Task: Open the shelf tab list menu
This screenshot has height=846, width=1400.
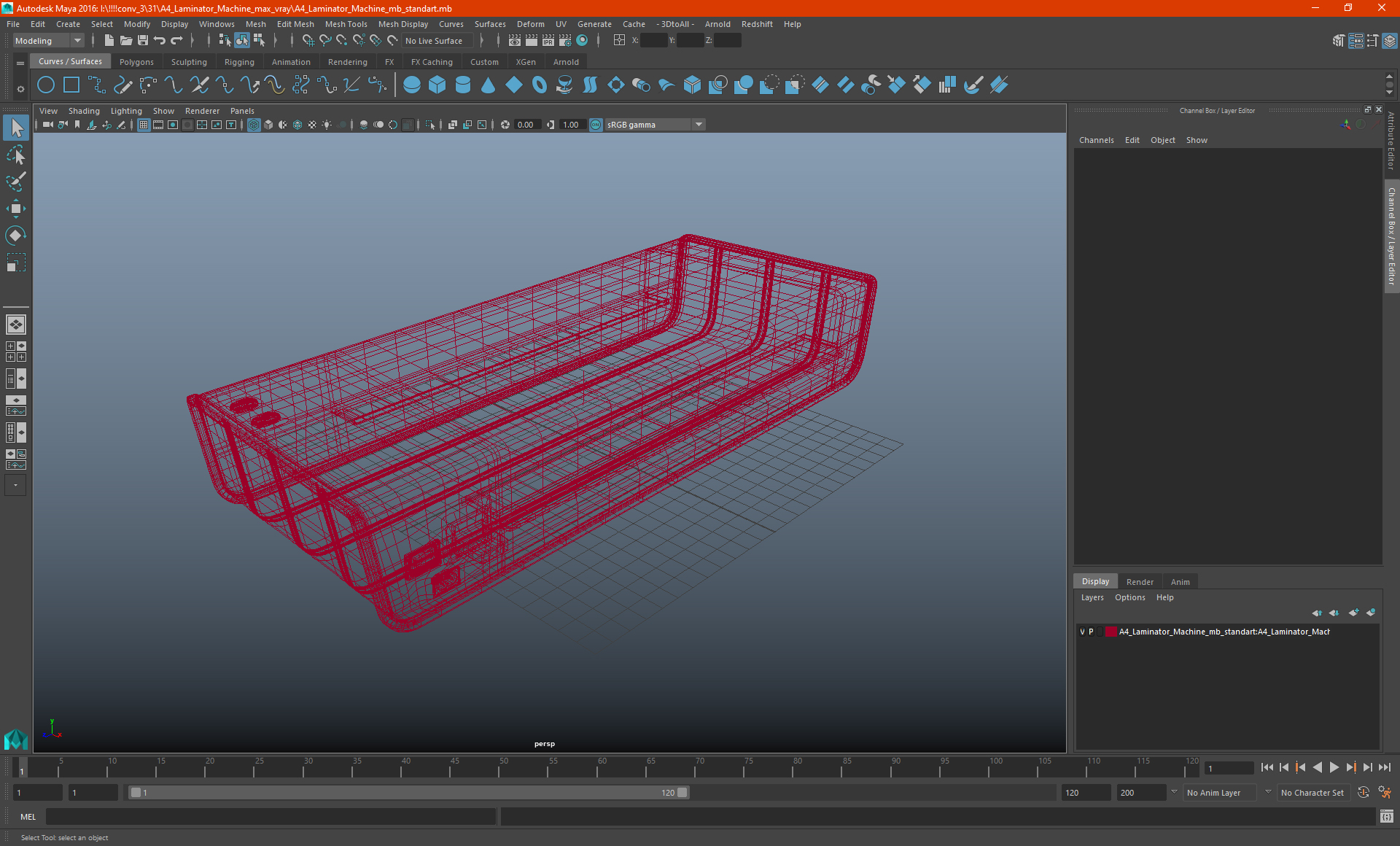Action: click(x=20, y=63)
